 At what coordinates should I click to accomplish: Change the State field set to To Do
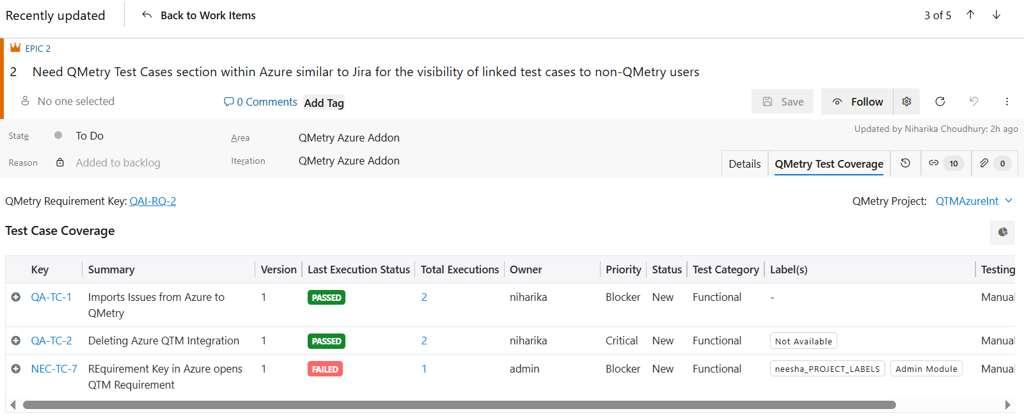(x=89, y=136)
